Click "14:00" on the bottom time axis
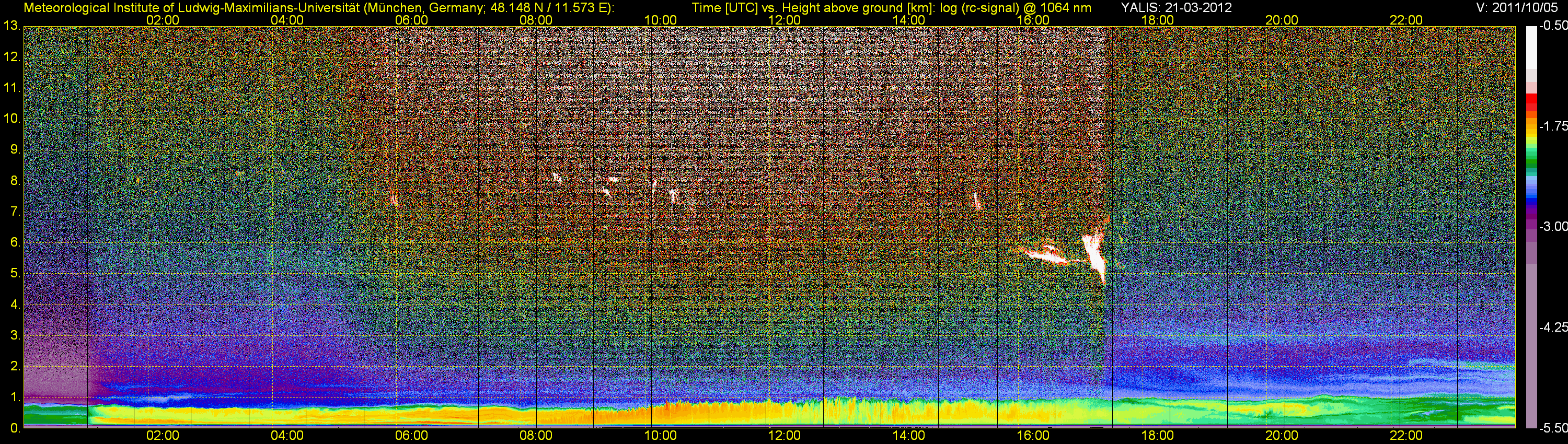Screen dimensions: 1568x444 pyautogui.click(x=908, y=436)
